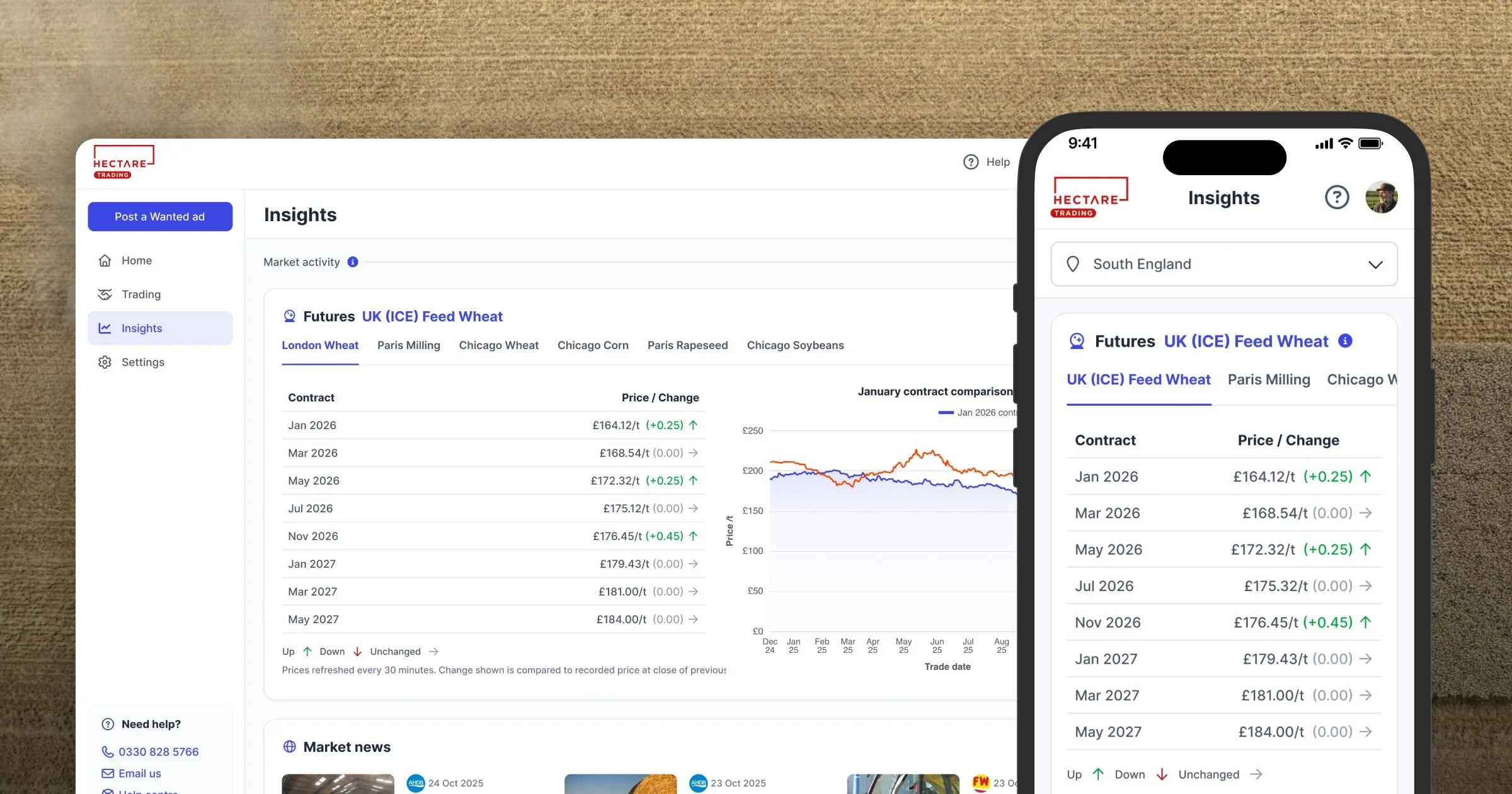Click the AHDB source icon dated 24 Oct 2025
Image resolution: width=1512 pixels, height=794 pixels.
416,783
